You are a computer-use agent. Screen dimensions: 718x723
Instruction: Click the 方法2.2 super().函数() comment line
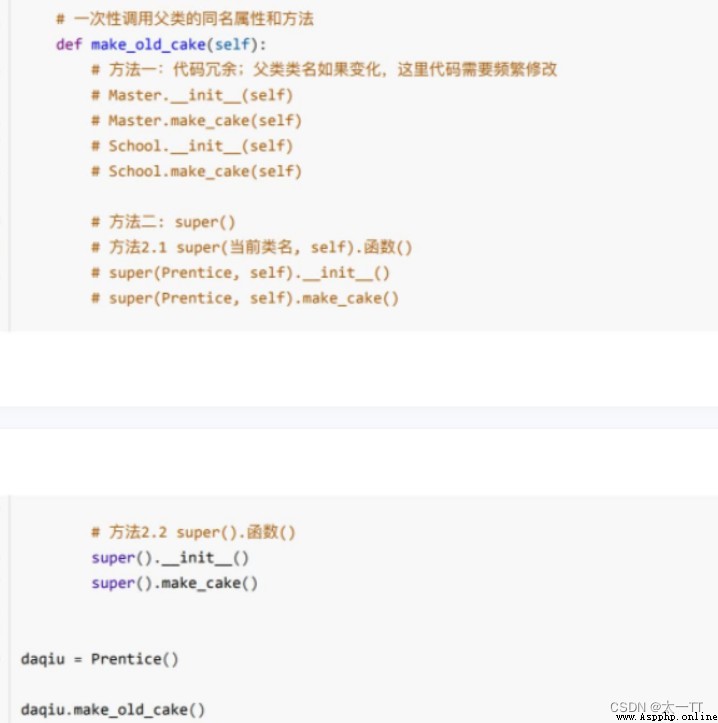[x=193, y=533]
